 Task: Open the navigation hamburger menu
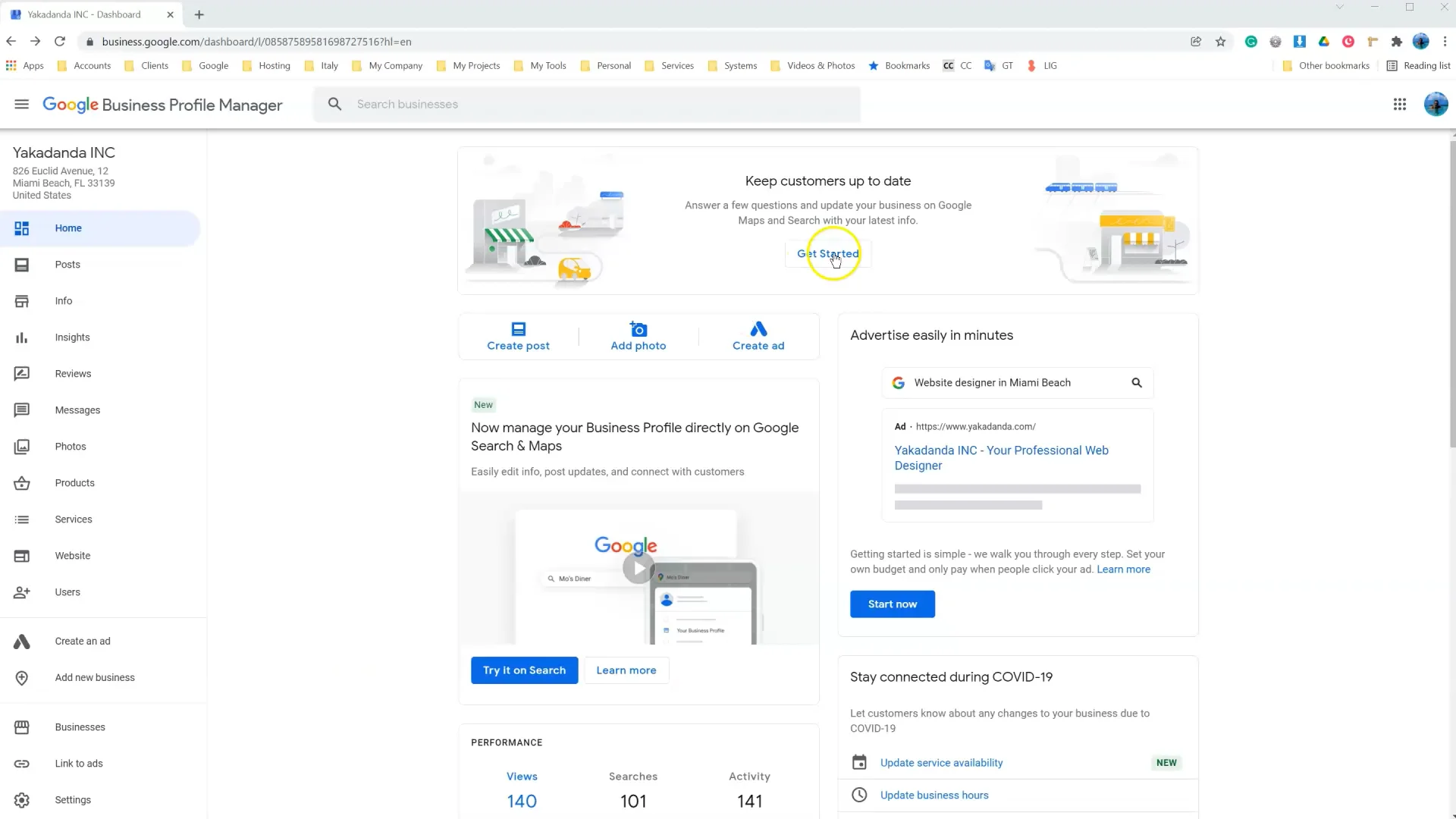[x=21, y=105]
